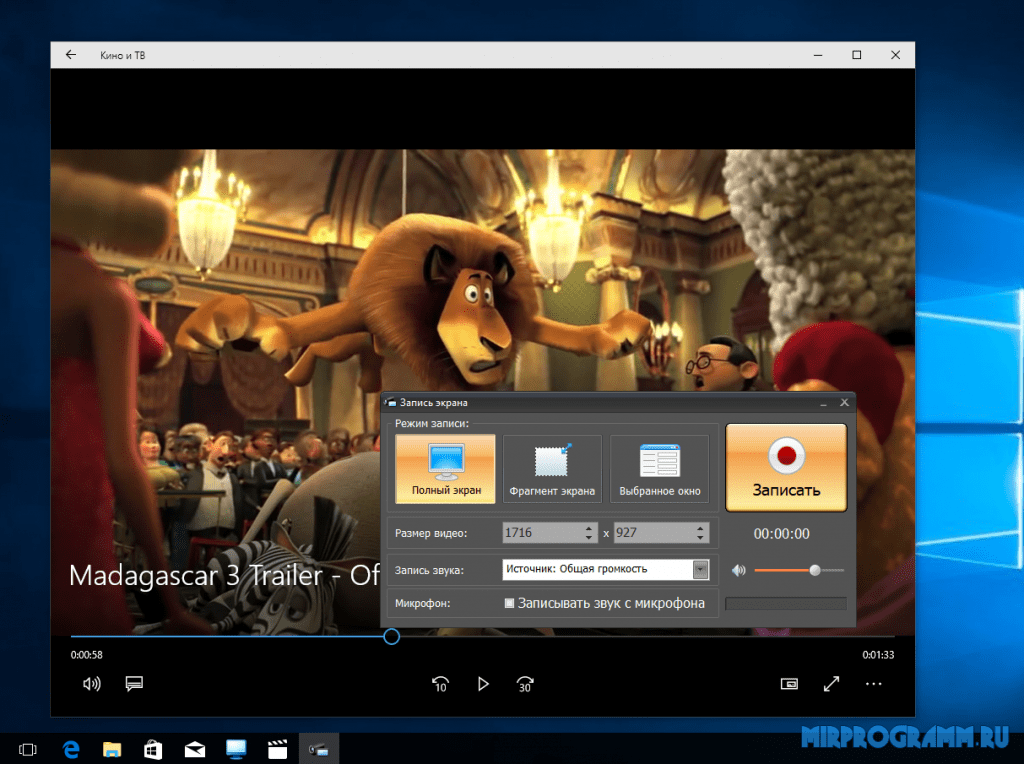This screenshot has width=1024, height=764.
Task: Switch to mini player view mode
Action: coord(789,684)
